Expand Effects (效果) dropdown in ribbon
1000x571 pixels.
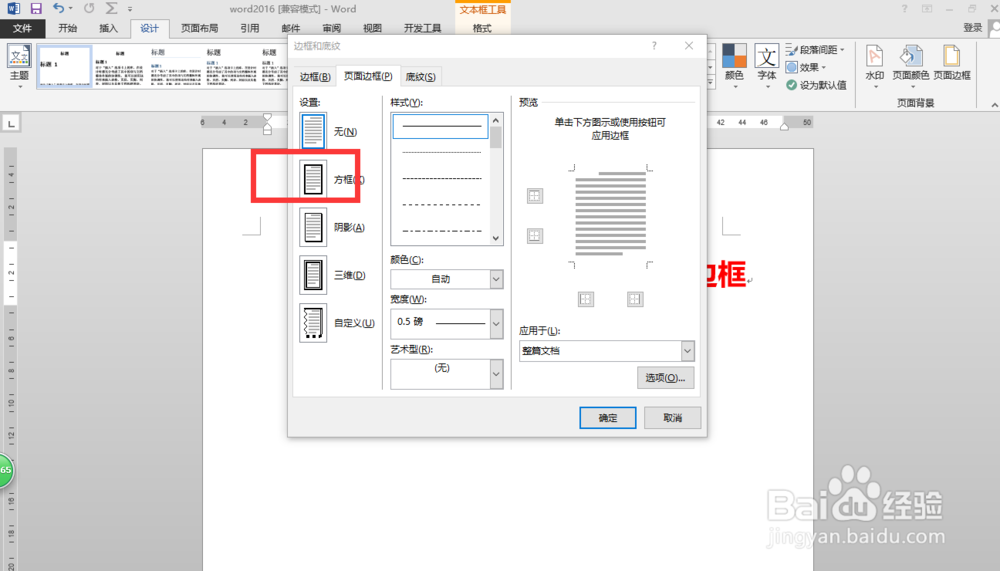click(x=823, y=67)
